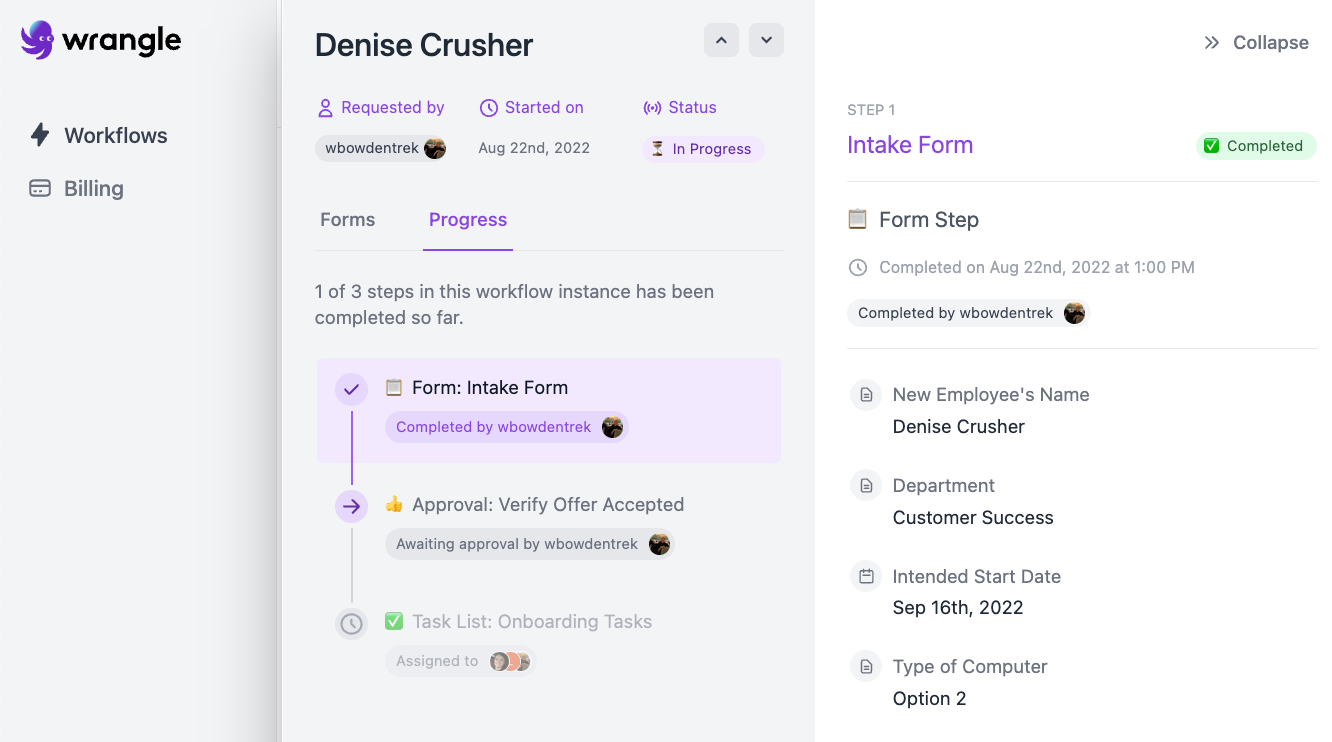This screenshot has height=742, width=1332.
Task: Click the arrow circle on Approval step
Action: pos(351,507)
